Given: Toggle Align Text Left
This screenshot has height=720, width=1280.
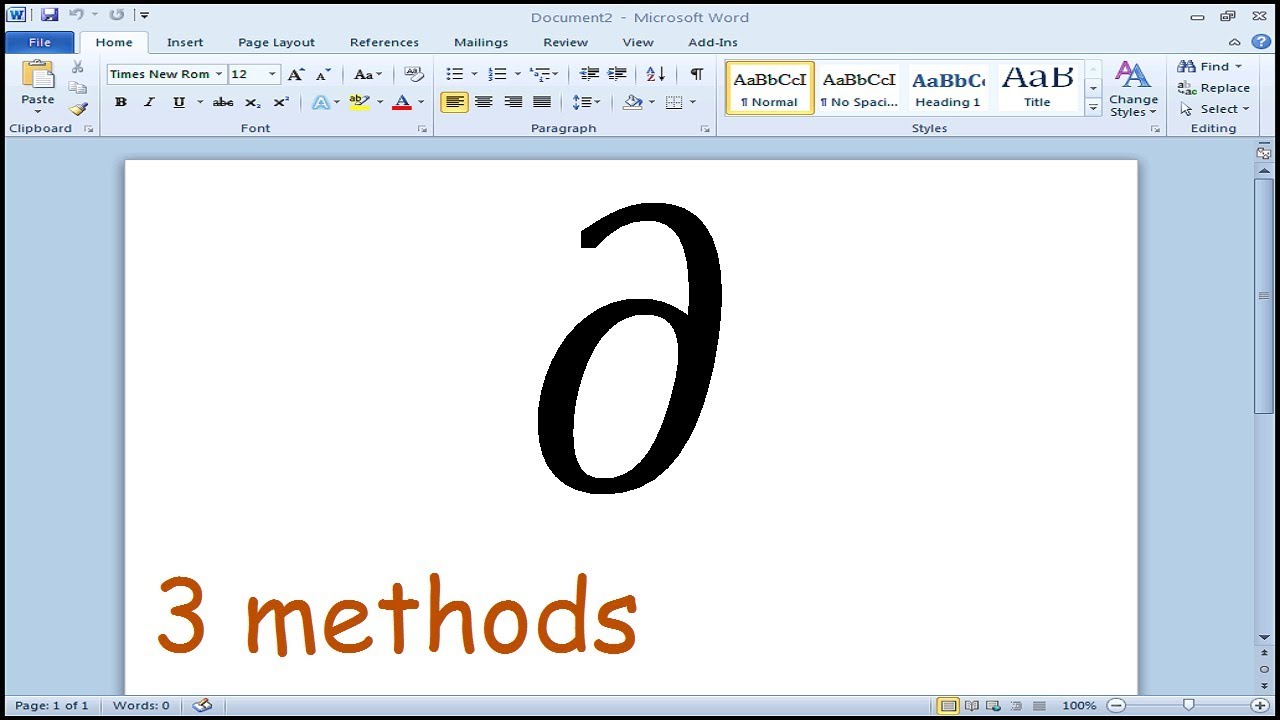Looking at the screenshot, I should pyautogui.click(x=454, y=102).
